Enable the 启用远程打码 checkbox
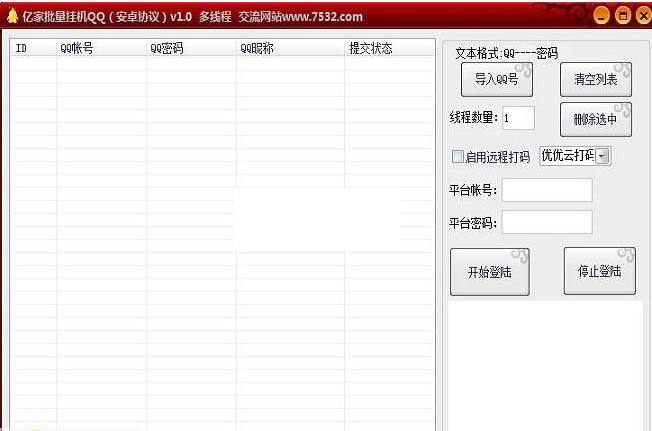This screenshot has height=431, width=652. 458,157
